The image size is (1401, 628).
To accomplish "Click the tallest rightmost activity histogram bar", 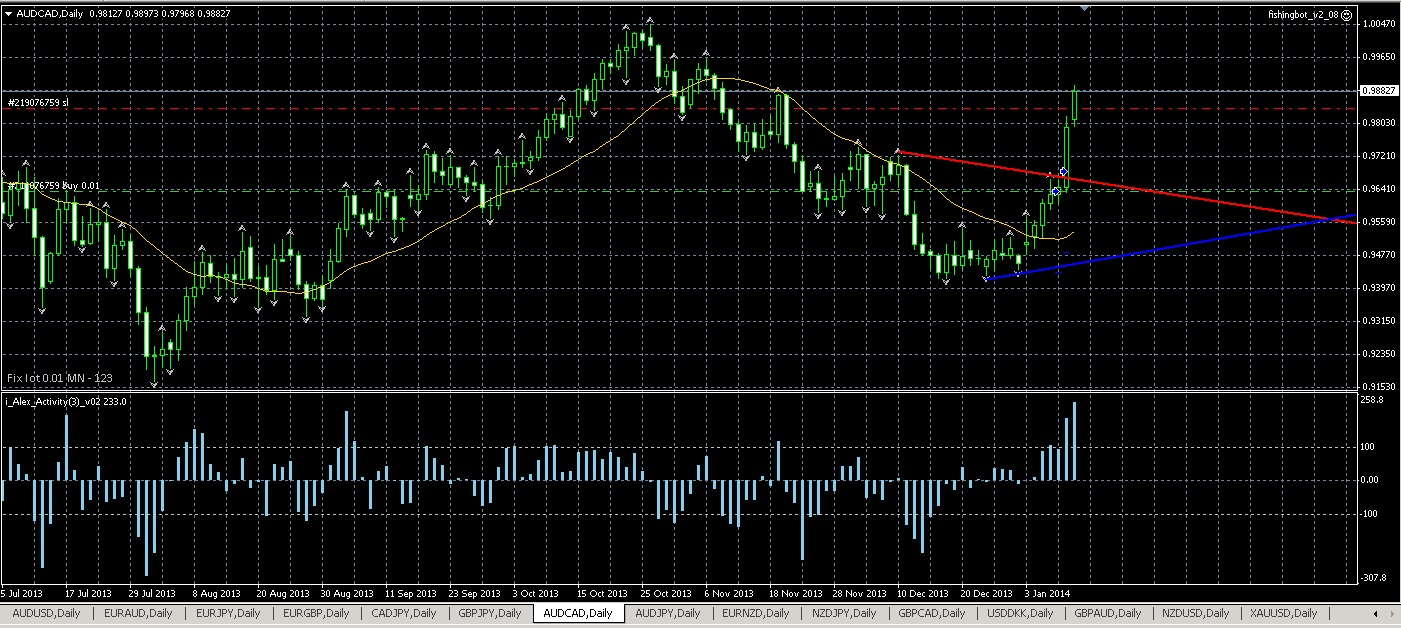I will pos(1075,441).
